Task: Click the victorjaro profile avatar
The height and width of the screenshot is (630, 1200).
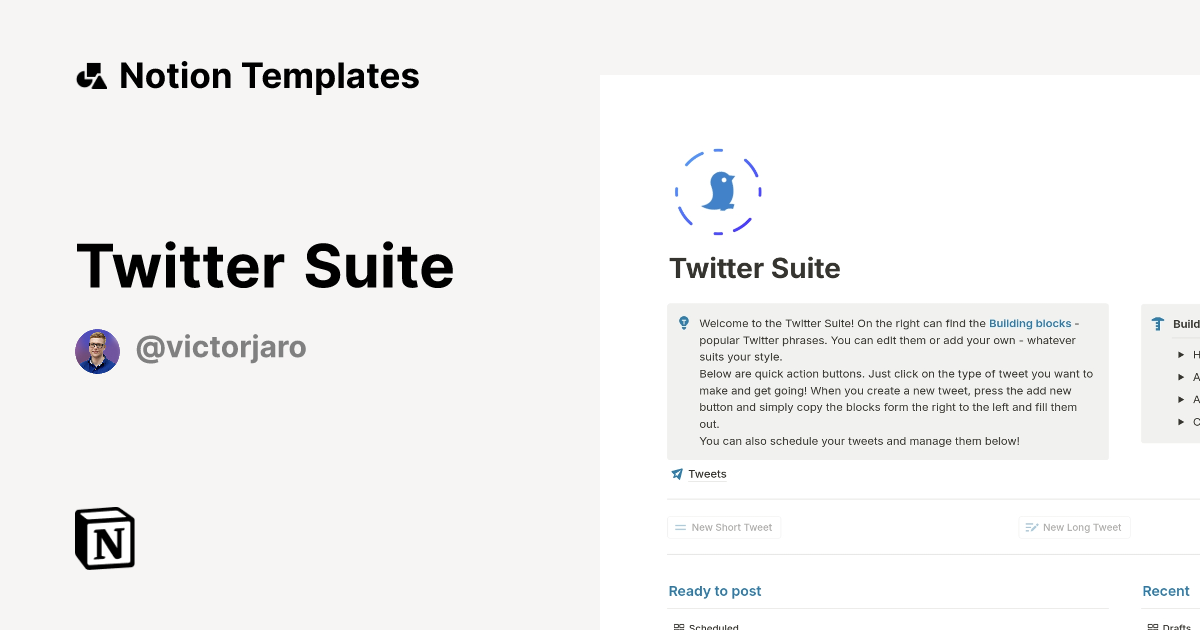Action: (x=97, y=351)
